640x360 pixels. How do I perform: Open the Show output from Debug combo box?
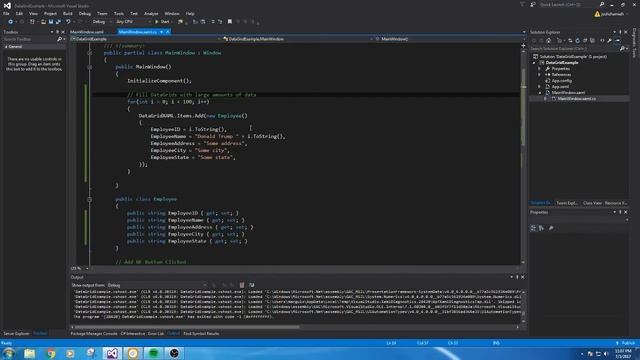[157, 285]
